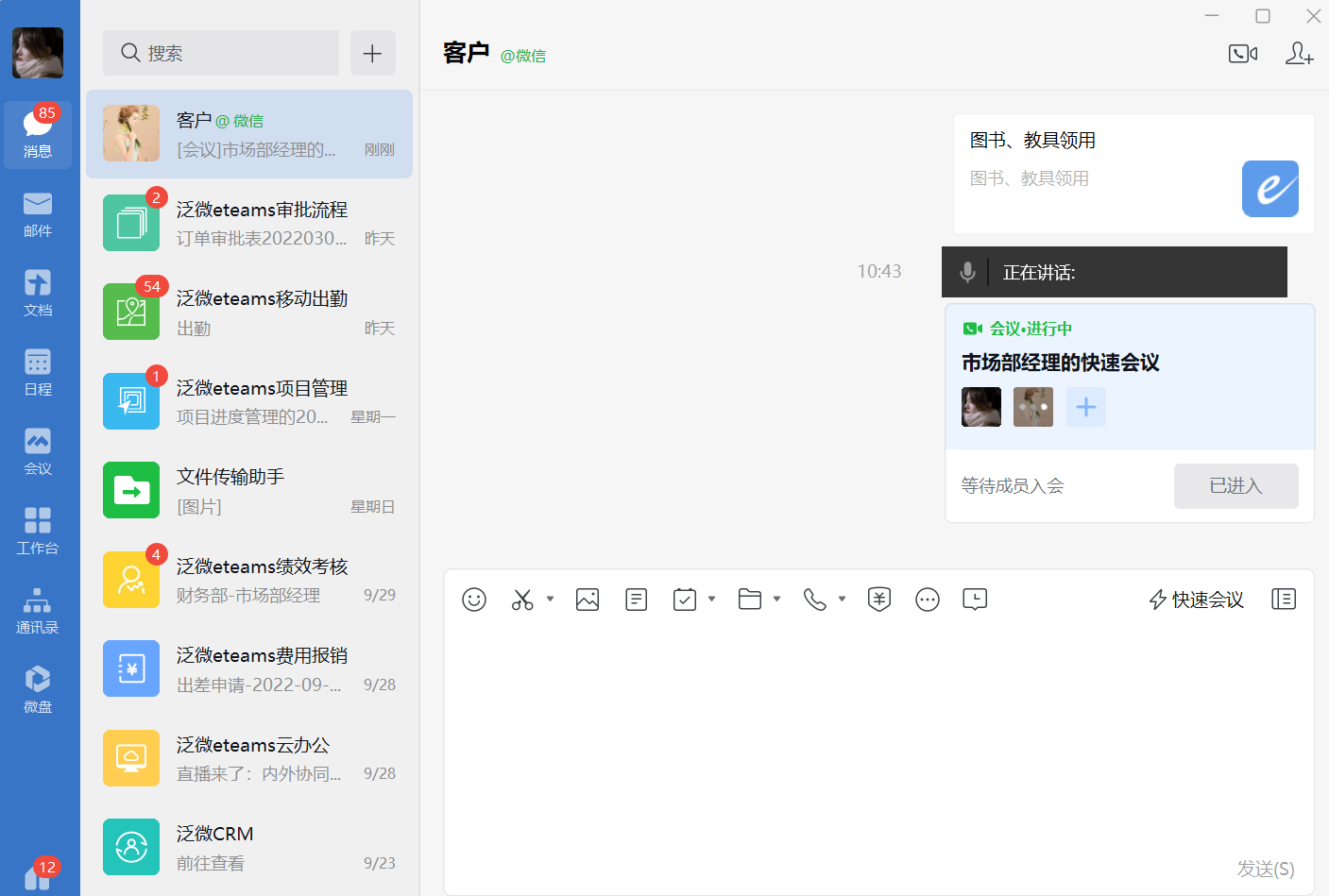1329x896 pixels.
Task: Click your profile avatar at top of sidebar
Action: pos(38,53)
